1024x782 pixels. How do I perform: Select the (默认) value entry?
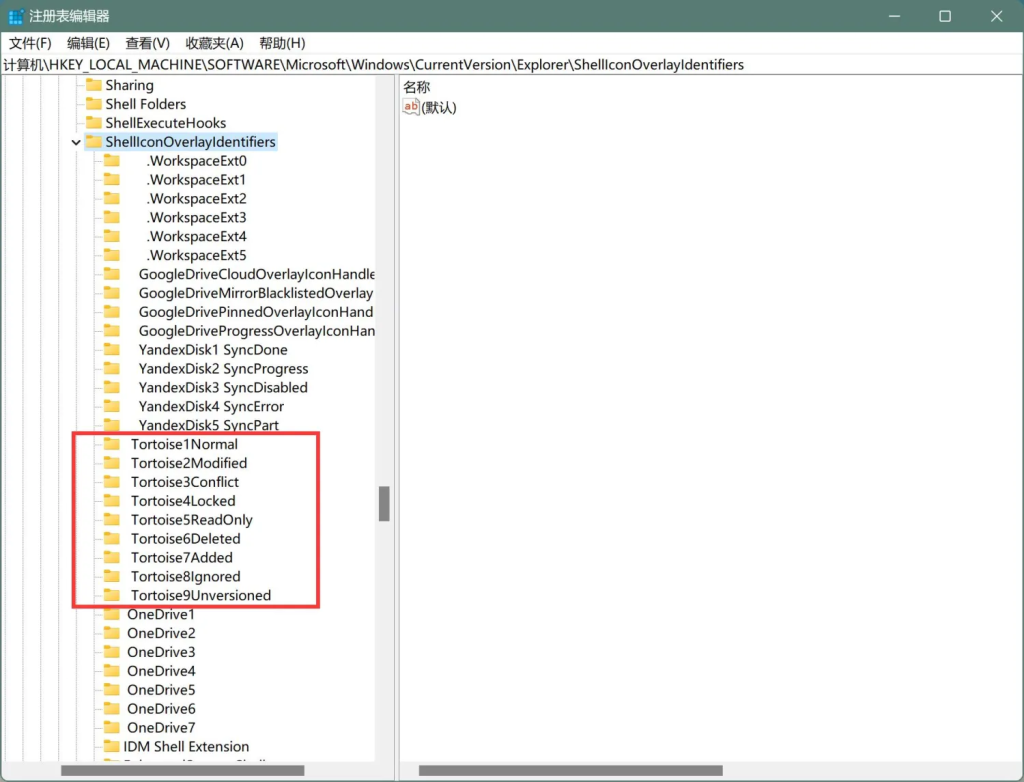pyautogui.click(x=439, y=107)
